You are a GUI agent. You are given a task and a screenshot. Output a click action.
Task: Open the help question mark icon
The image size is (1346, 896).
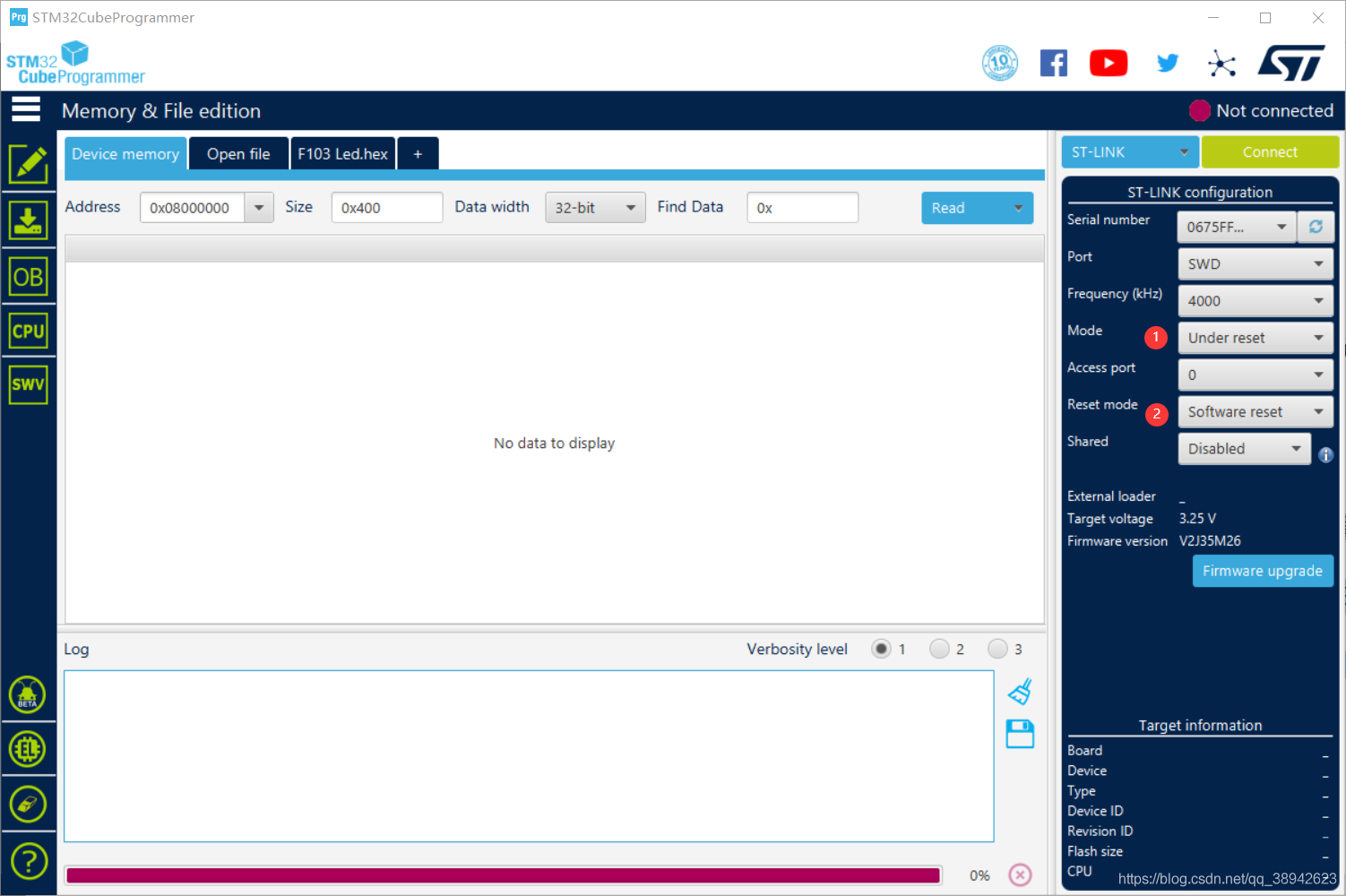click(29, 862)
